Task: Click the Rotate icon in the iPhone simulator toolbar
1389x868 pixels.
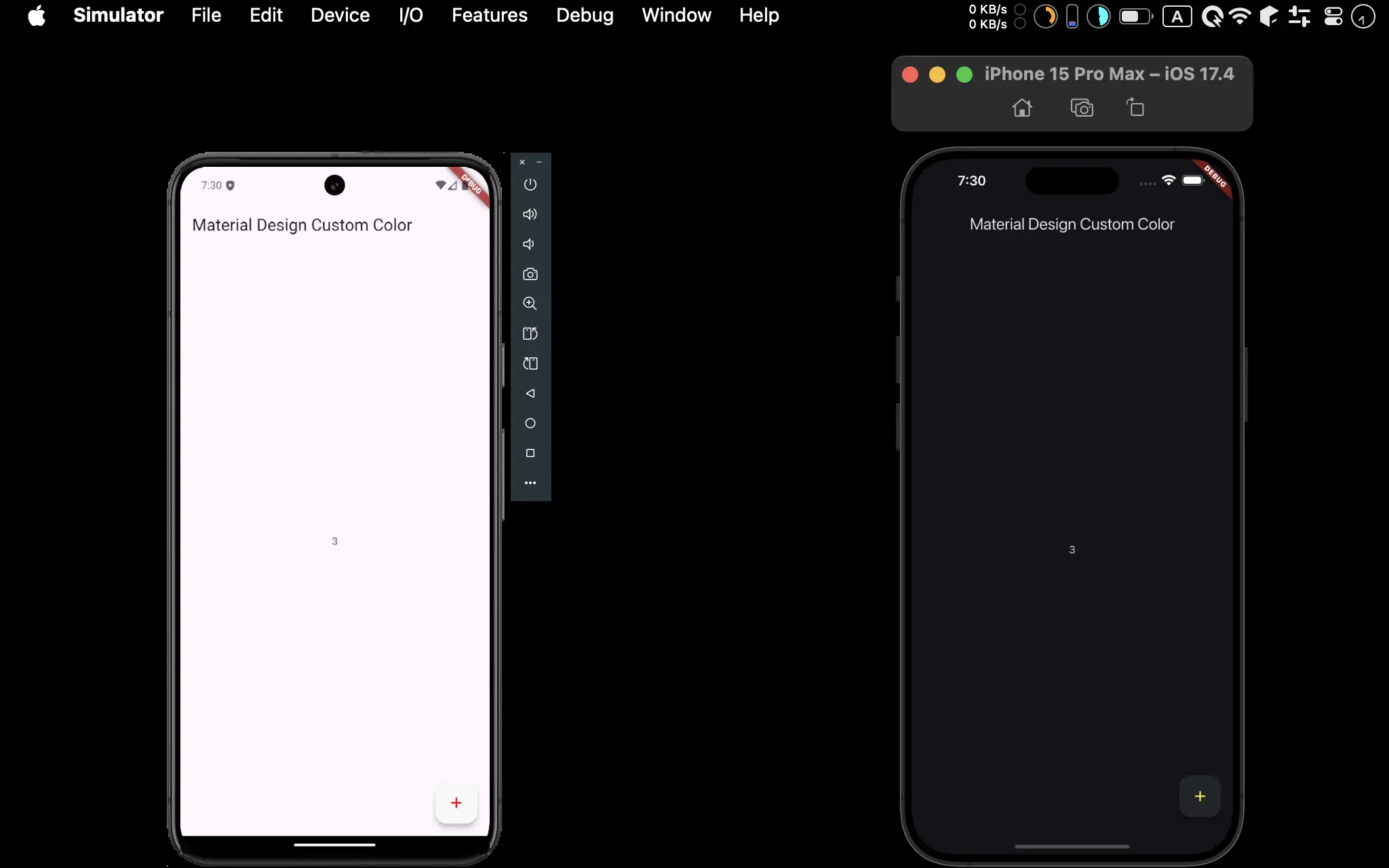Action: 1135,107
